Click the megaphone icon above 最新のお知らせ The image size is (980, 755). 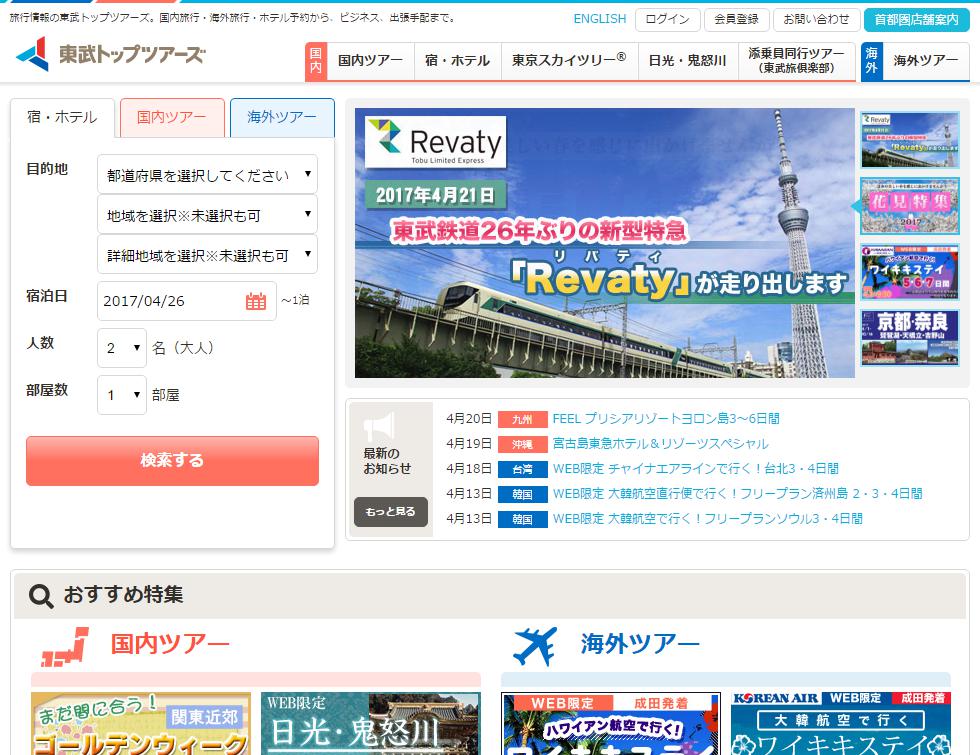[379, 427]
